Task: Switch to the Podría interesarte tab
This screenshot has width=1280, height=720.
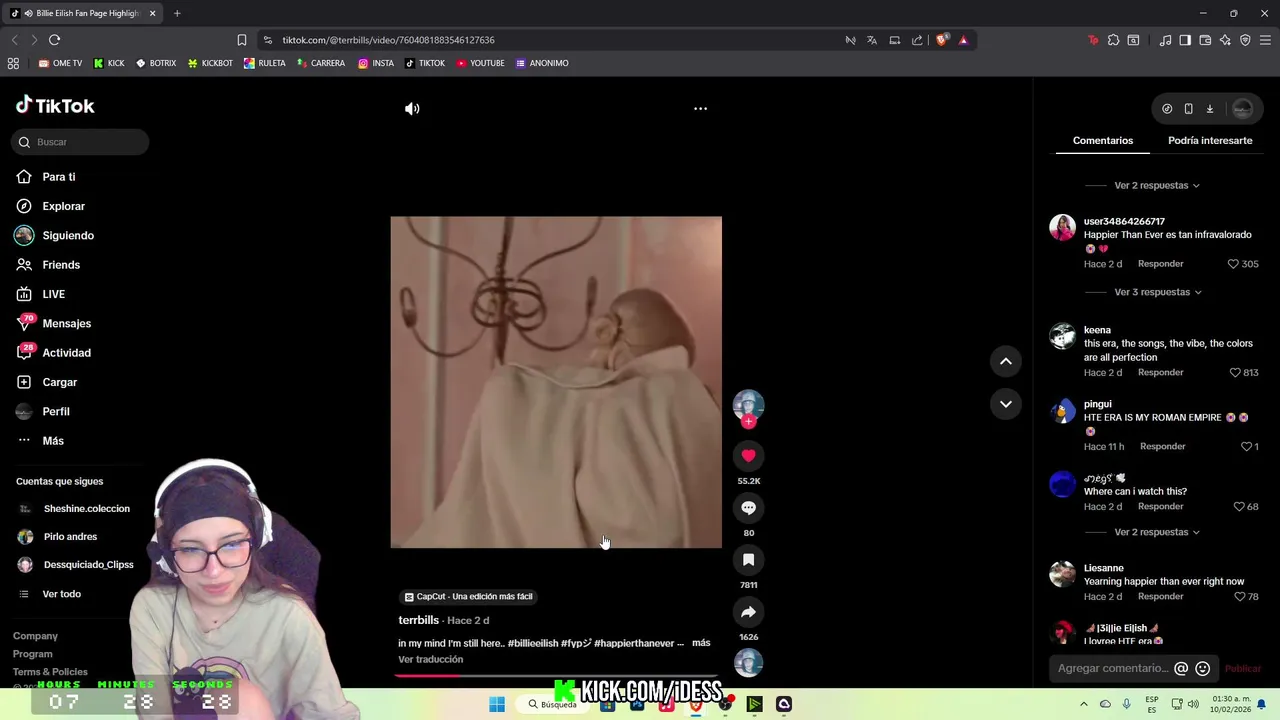Action: pos(1210,141)
